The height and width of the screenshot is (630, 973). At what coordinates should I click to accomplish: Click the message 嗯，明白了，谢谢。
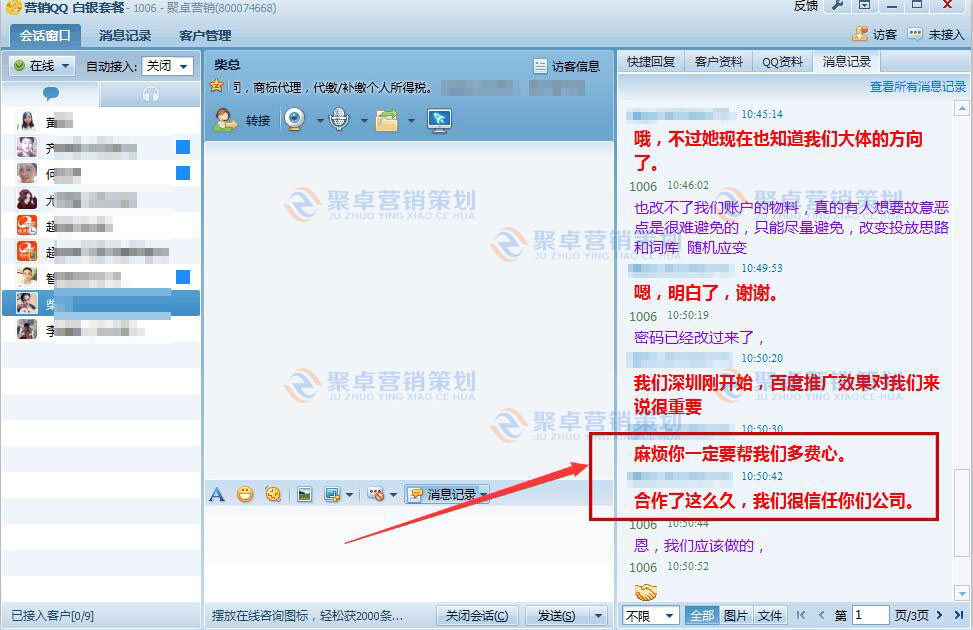coord(706,292)
